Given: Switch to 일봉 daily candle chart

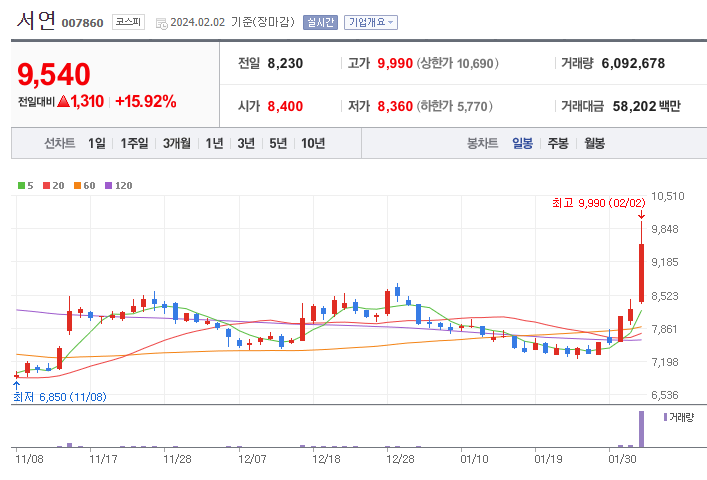Looking at the screenshot, I should 522,143.
